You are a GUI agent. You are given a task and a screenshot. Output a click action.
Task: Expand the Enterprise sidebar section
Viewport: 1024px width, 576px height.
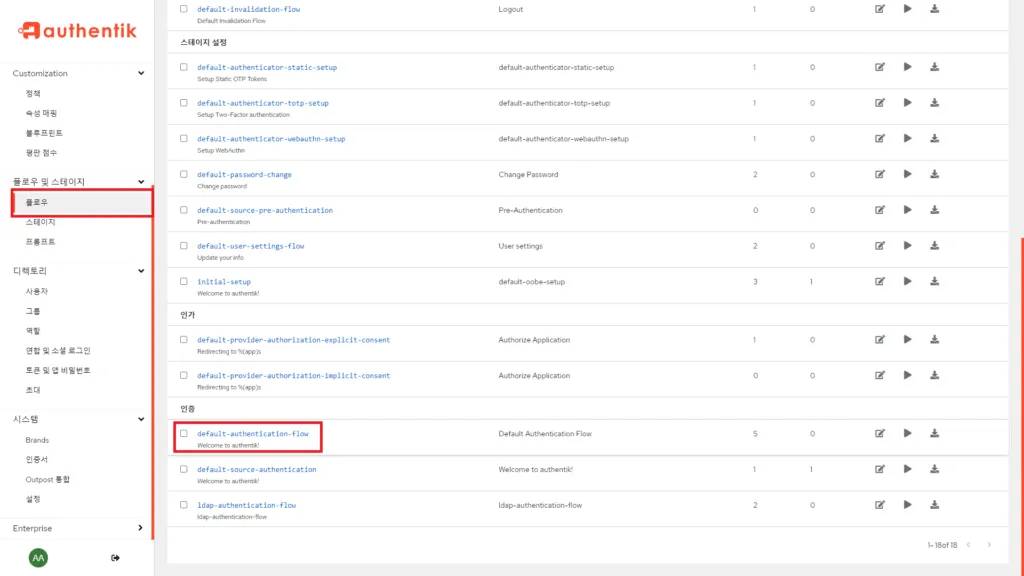point(141,528)
